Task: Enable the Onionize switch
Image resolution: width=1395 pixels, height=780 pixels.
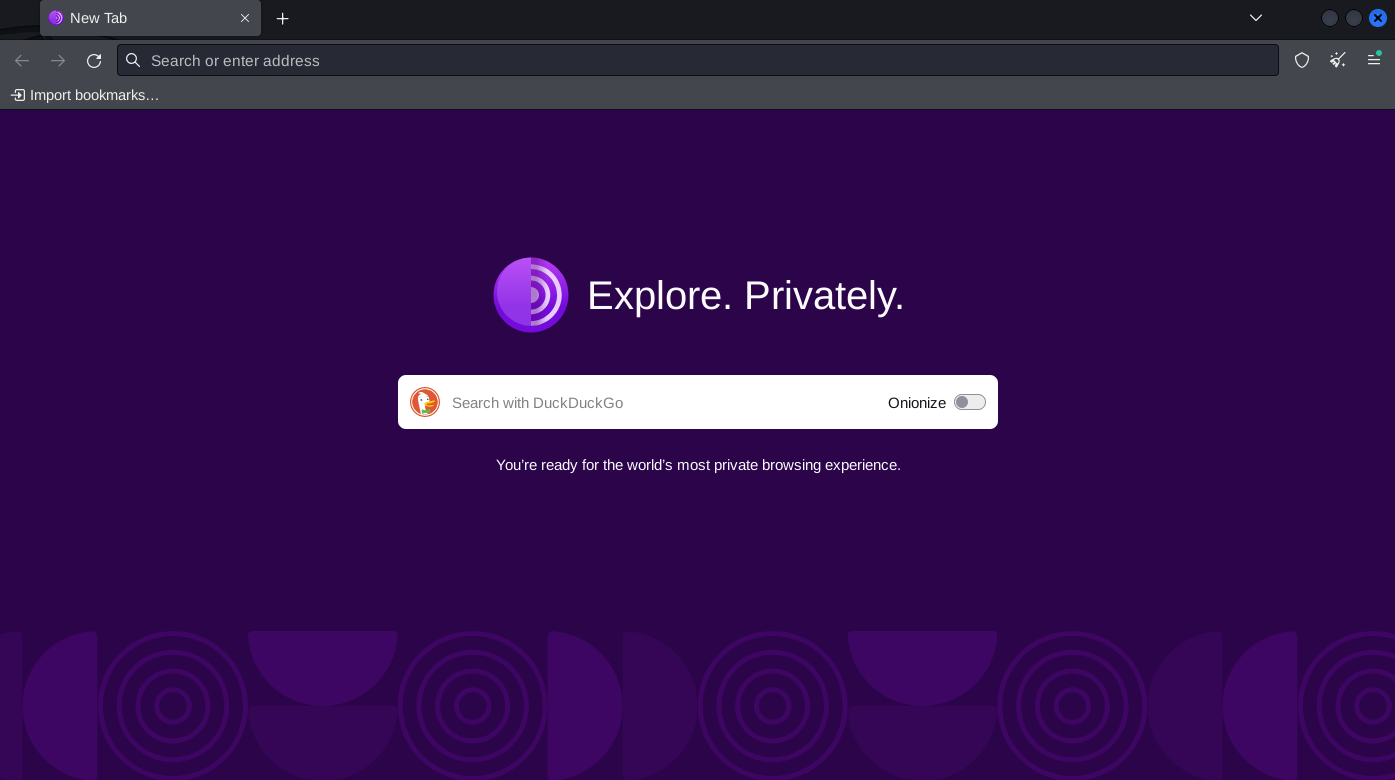Action: click(x=970, y=402)
